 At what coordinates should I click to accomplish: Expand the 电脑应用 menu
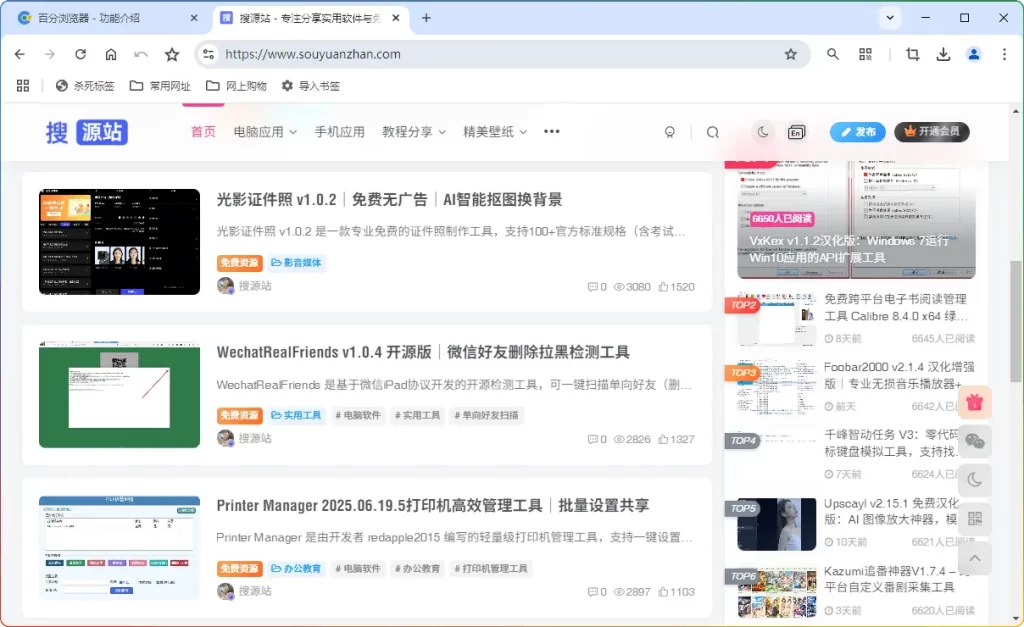(265, 132)
